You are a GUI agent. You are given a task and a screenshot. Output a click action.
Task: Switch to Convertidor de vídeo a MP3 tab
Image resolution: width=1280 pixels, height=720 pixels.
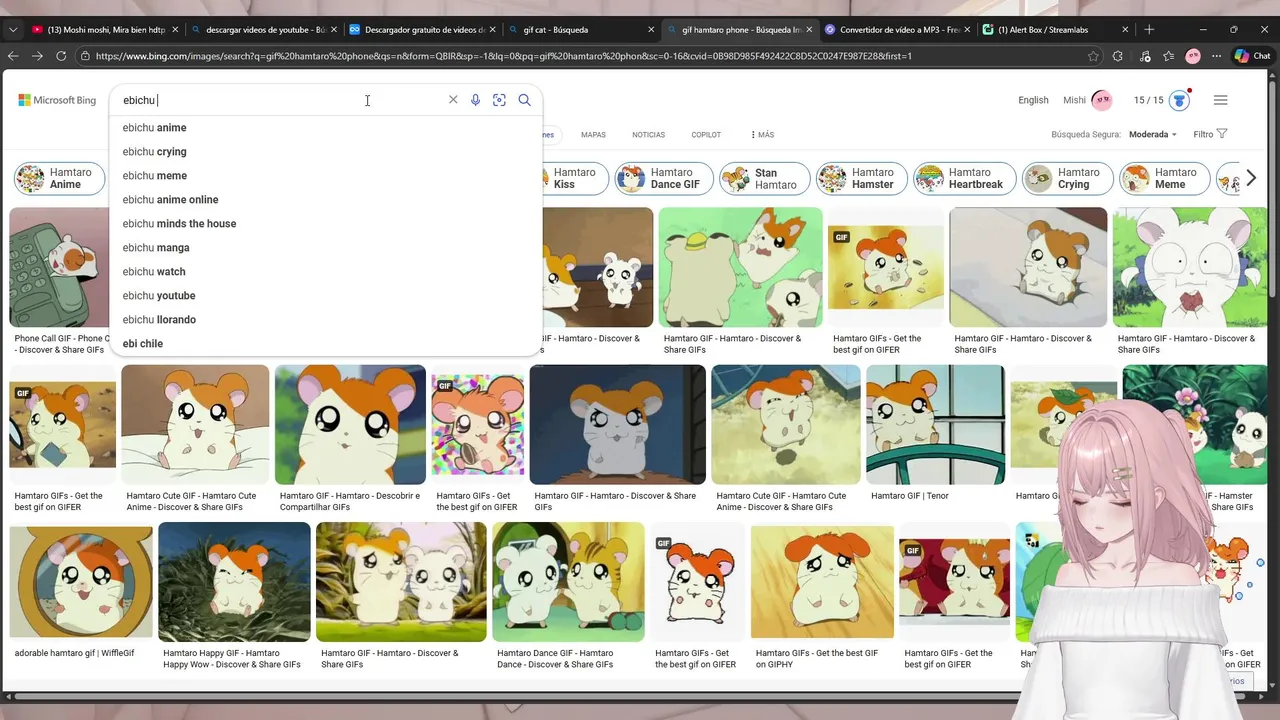point(897,30)
